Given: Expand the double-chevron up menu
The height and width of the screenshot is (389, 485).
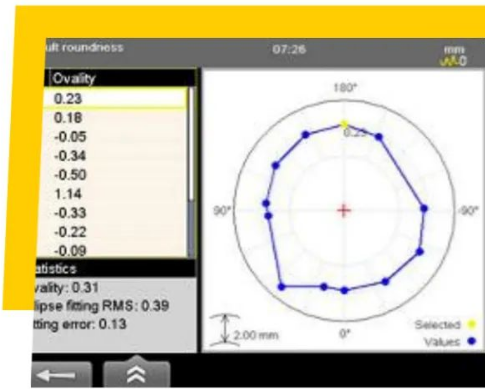Looking at the screenshot, I should click(137, 373).
